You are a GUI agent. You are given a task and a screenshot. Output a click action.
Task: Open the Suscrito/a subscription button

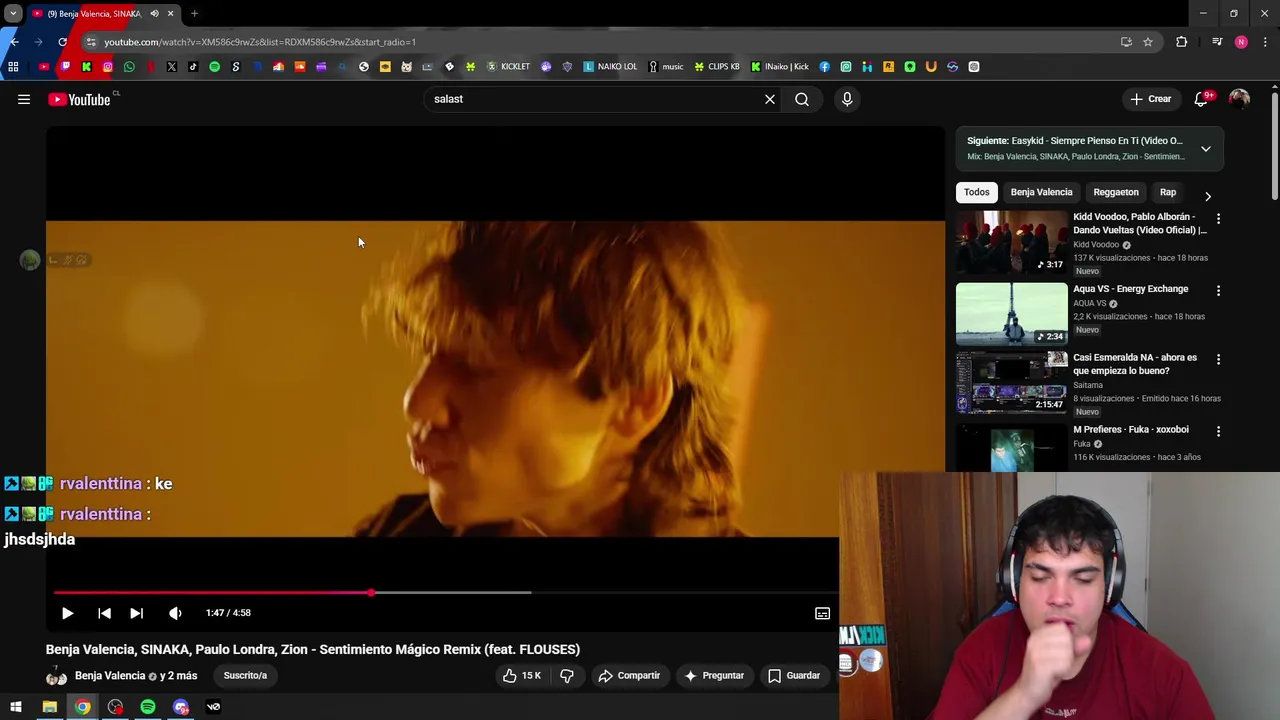pos(245,676)
